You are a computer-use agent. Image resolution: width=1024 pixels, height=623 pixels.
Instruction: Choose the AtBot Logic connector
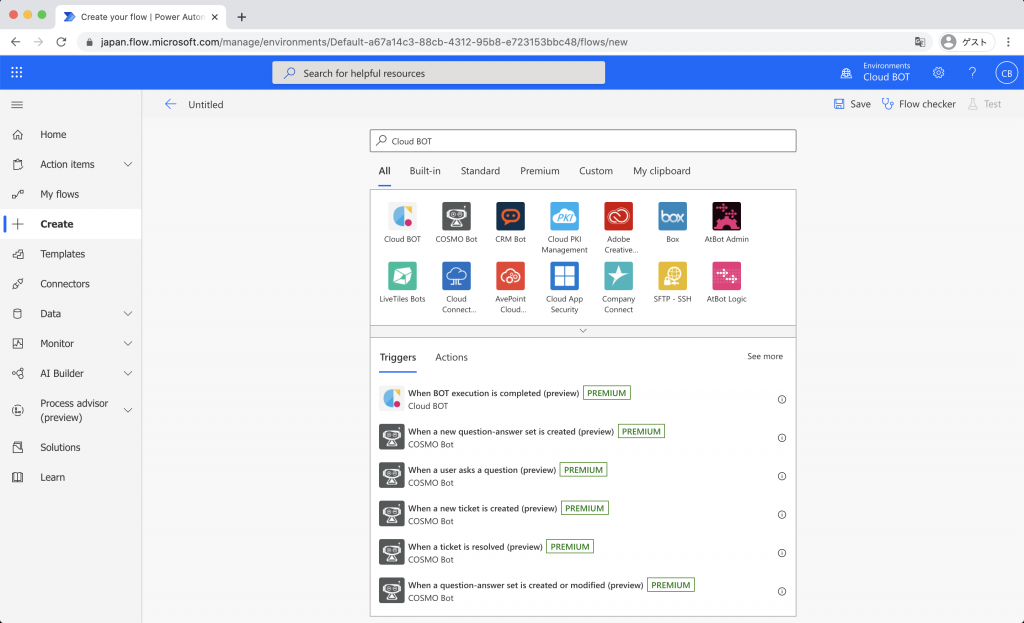[727, 276]
